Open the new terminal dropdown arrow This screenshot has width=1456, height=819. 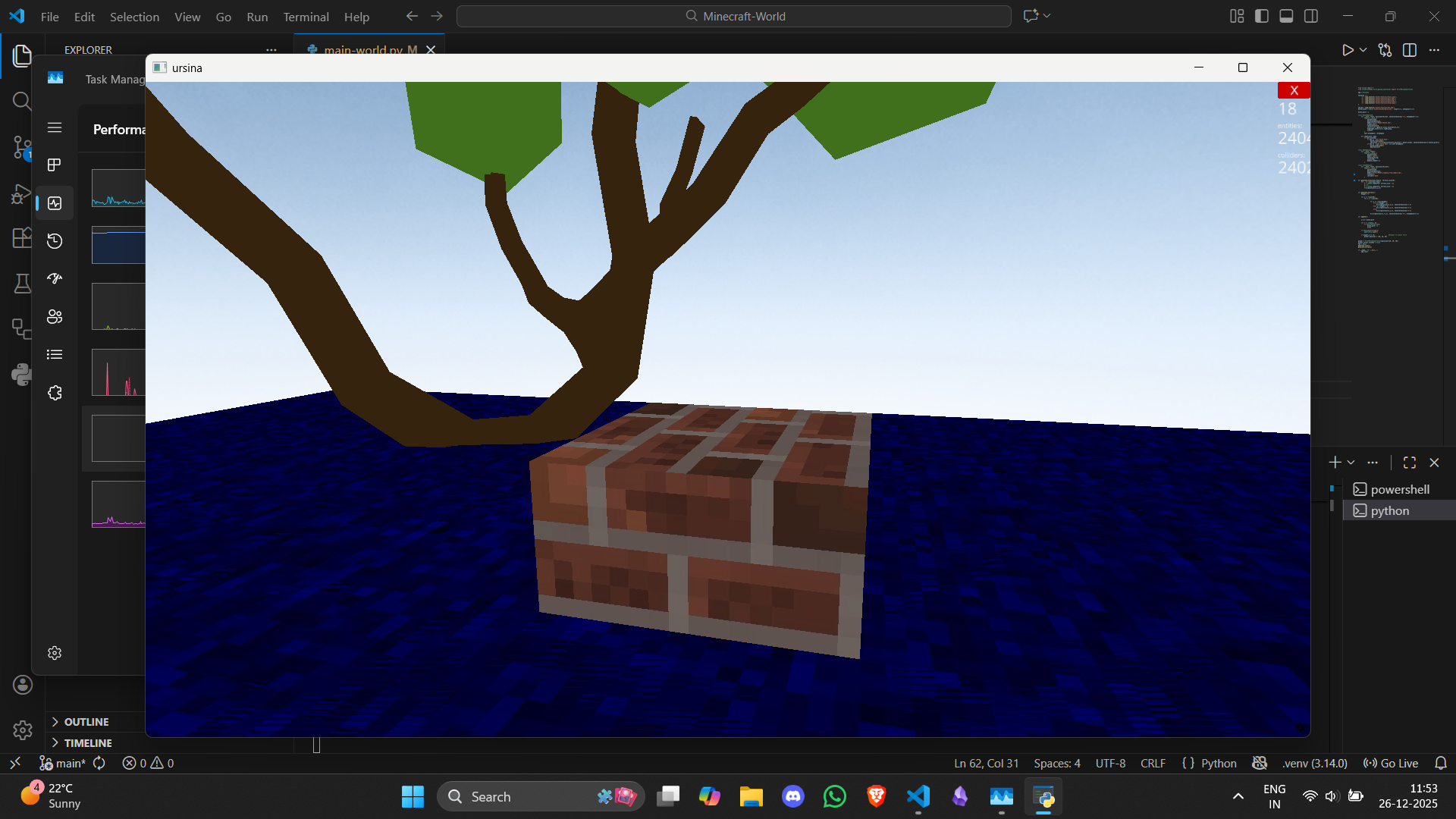tap(1352, 462)
